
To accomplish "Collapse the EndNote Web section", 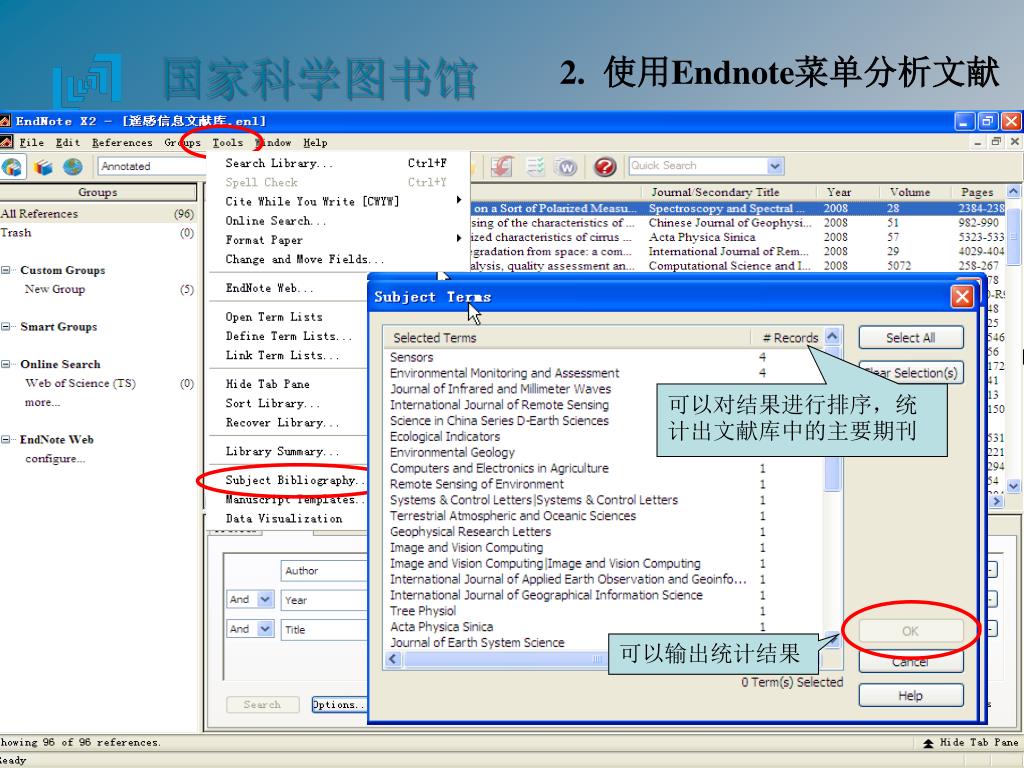I will (x=6, y=440).
